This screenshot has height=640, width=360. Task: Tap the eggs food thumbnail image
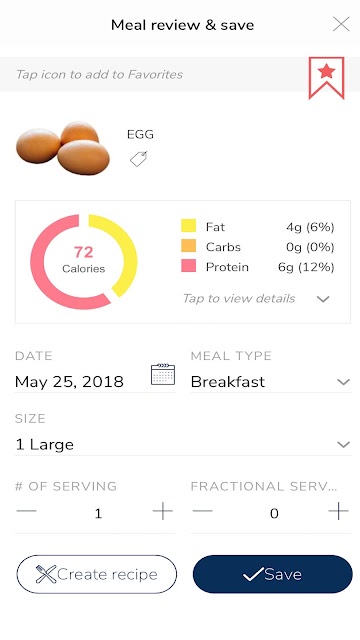click(x=63, y=148)
